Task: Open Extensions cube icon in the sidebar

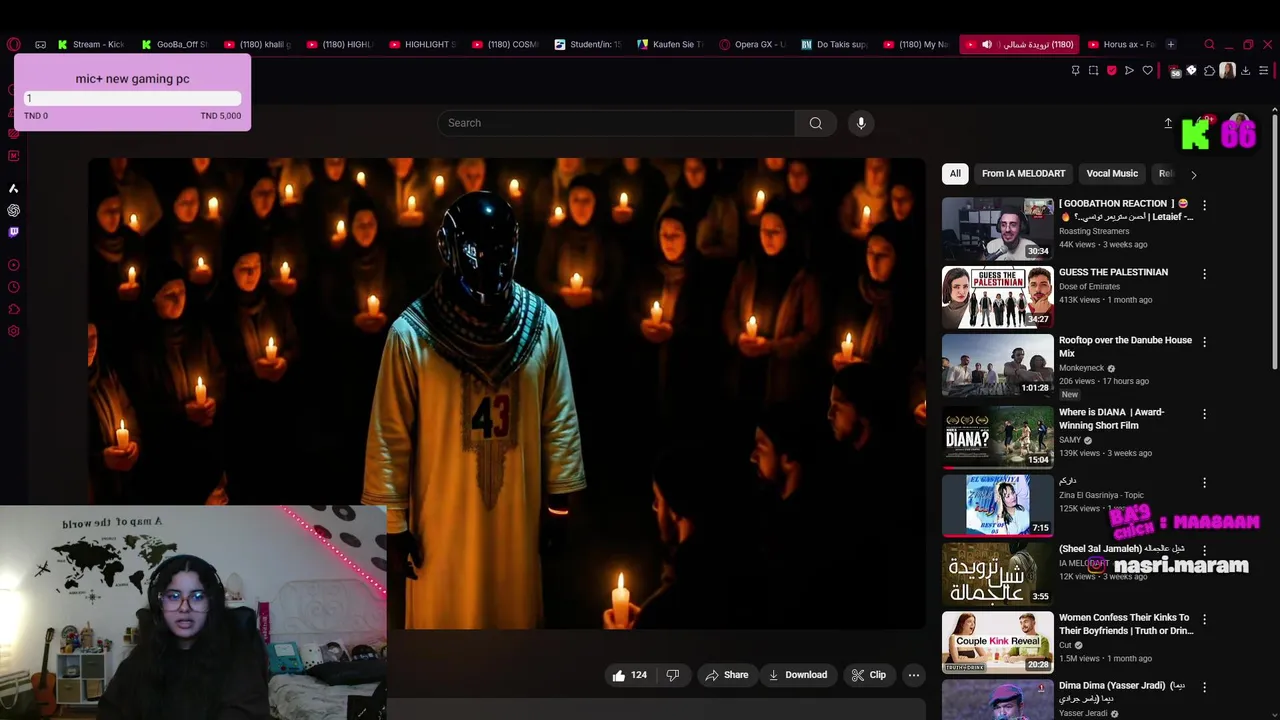Action: [13, 309]
